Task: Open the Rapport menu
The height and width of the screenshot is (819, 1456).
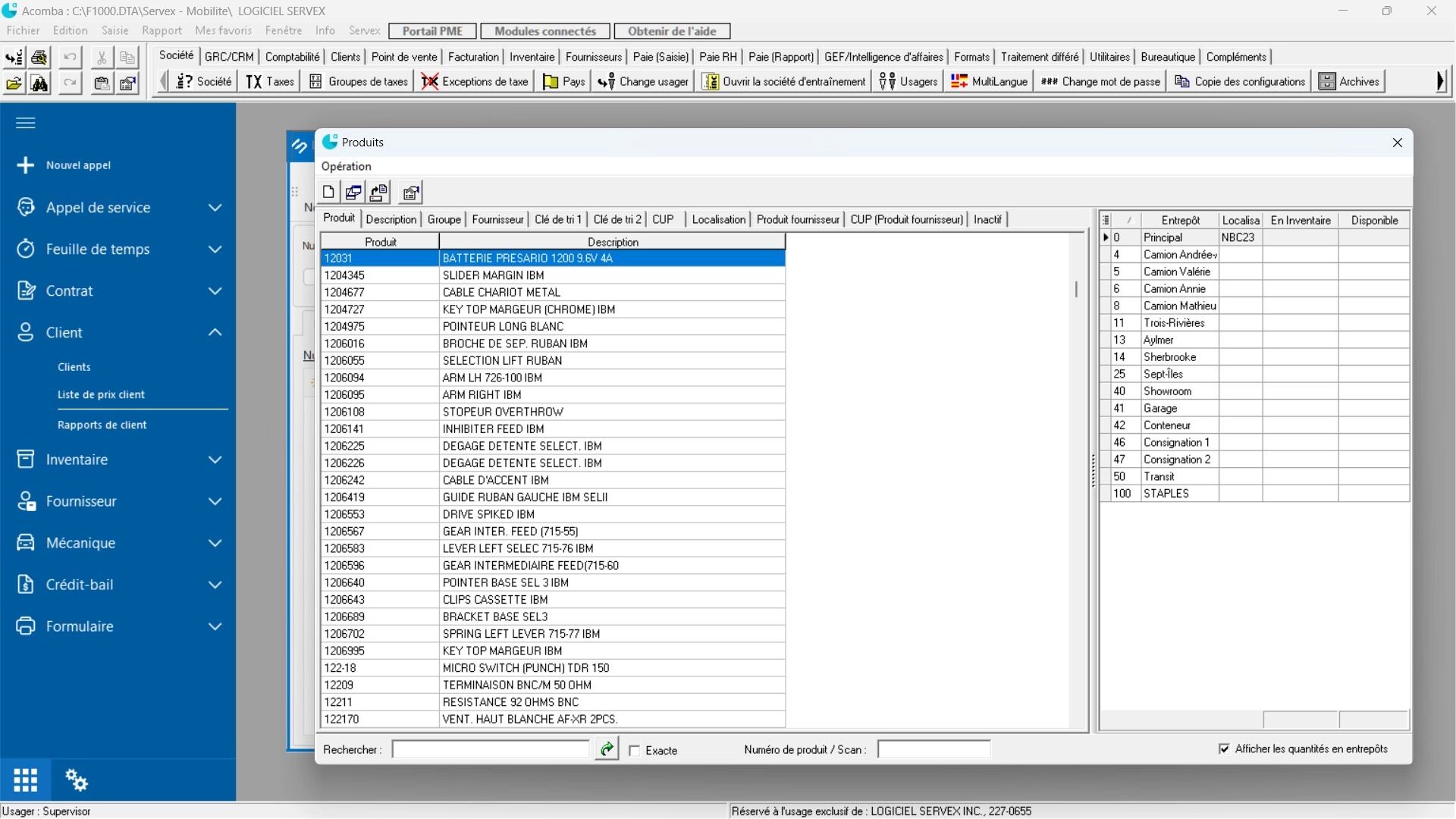Action: coord(162,30)
